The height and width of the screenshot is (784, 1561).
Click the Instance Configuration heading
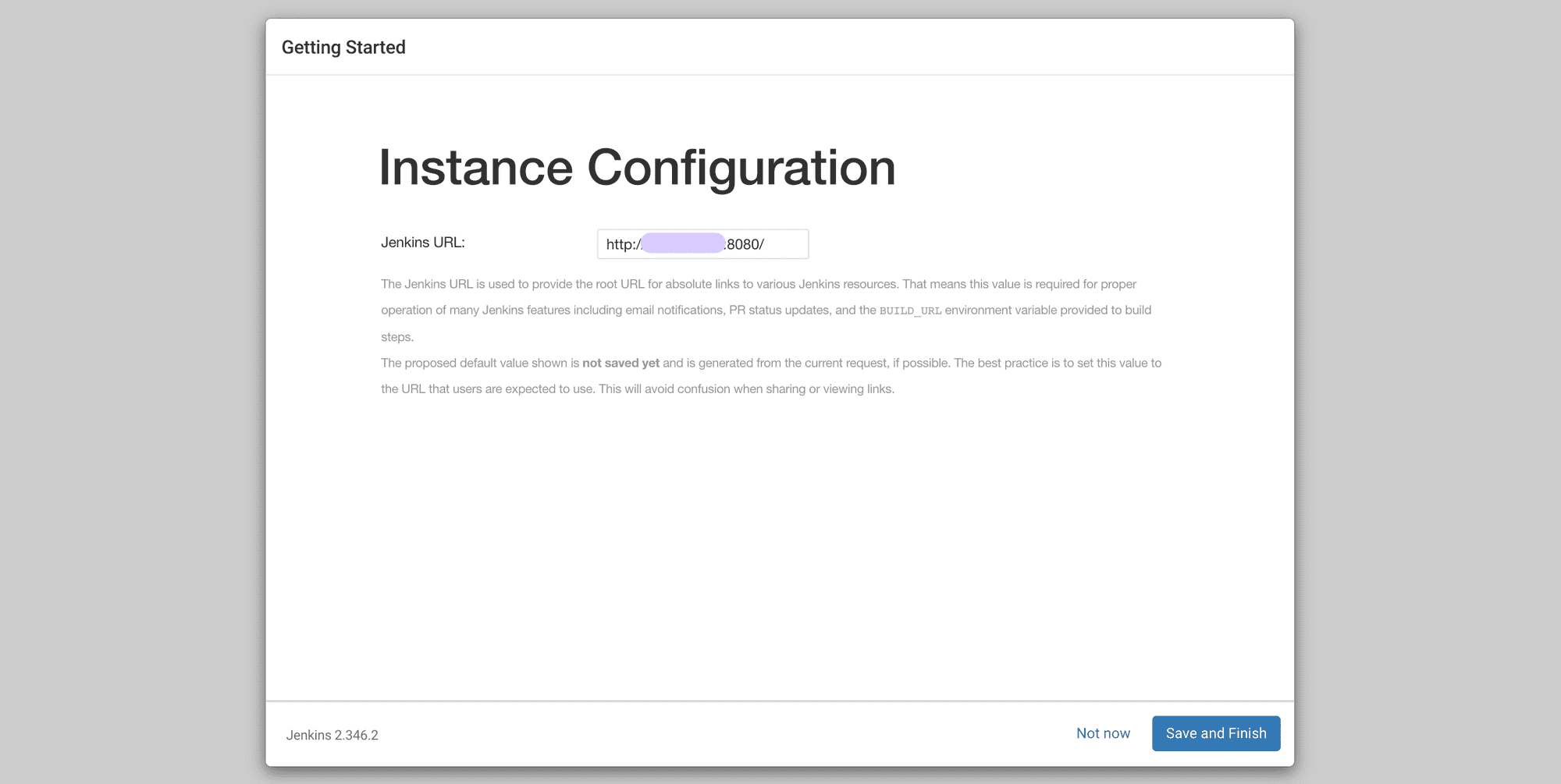coord(637,168)
